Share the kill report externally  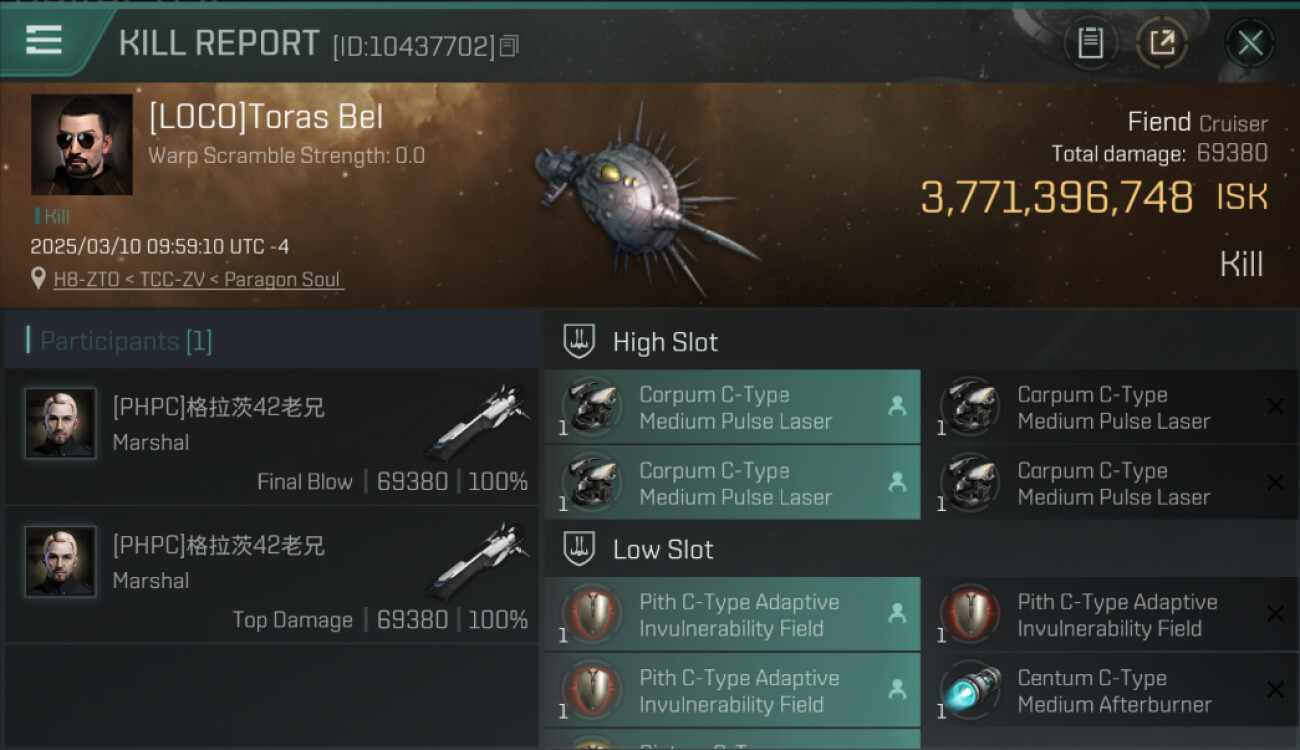coord(1162,43)
